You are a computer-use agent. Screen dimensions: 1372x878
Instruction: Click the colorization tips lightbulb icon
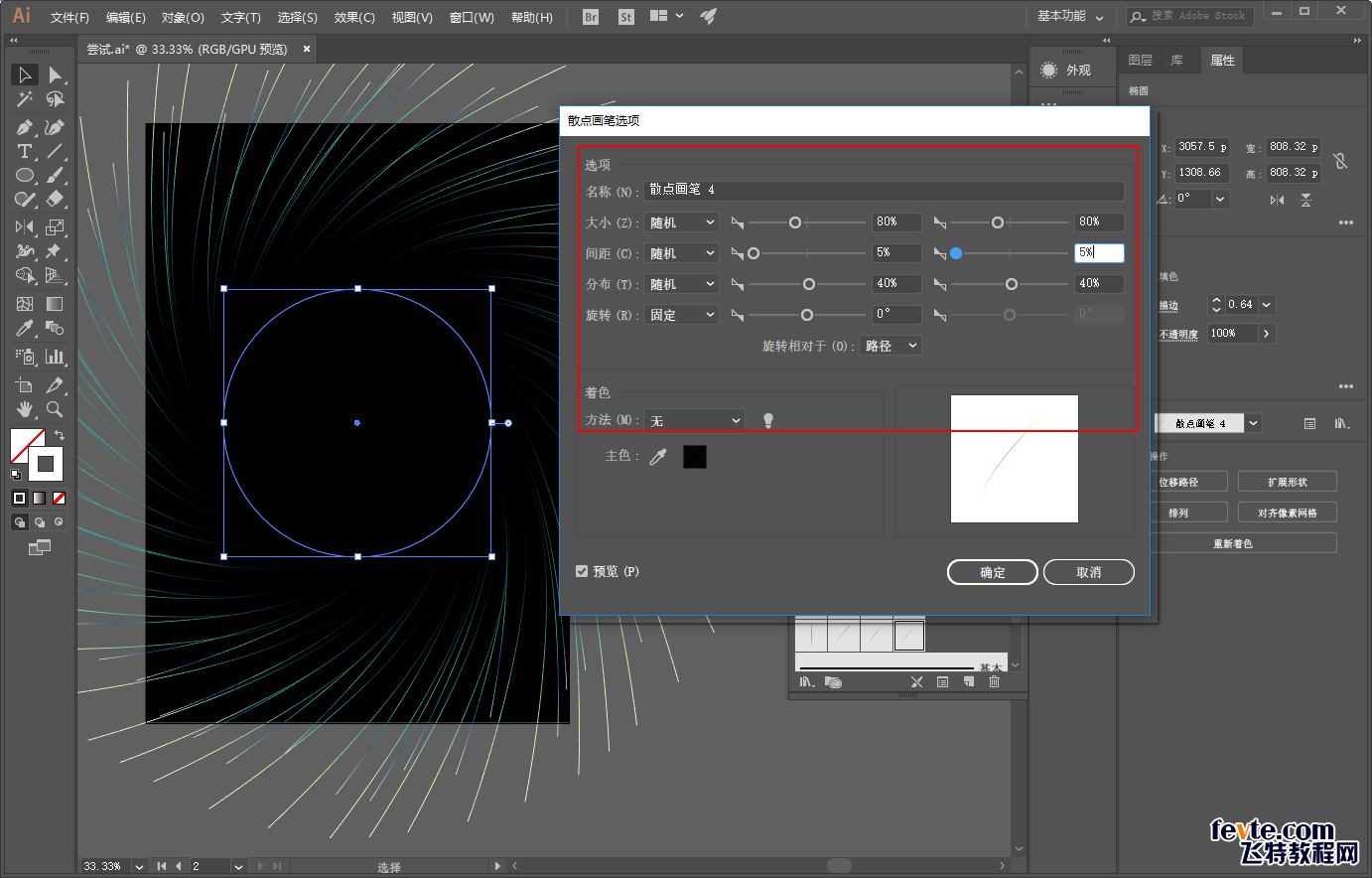pyautogui.click(x=767, y=421)
